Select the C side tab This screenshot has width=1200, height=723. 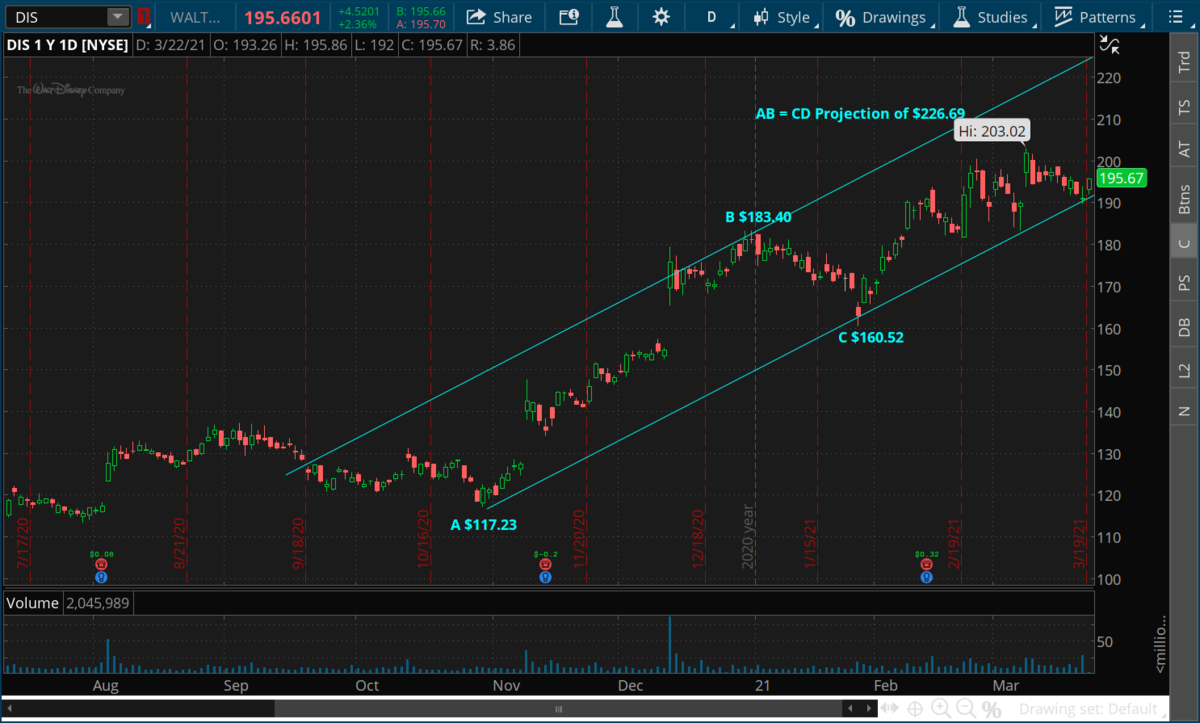[x=1184, y=243]
